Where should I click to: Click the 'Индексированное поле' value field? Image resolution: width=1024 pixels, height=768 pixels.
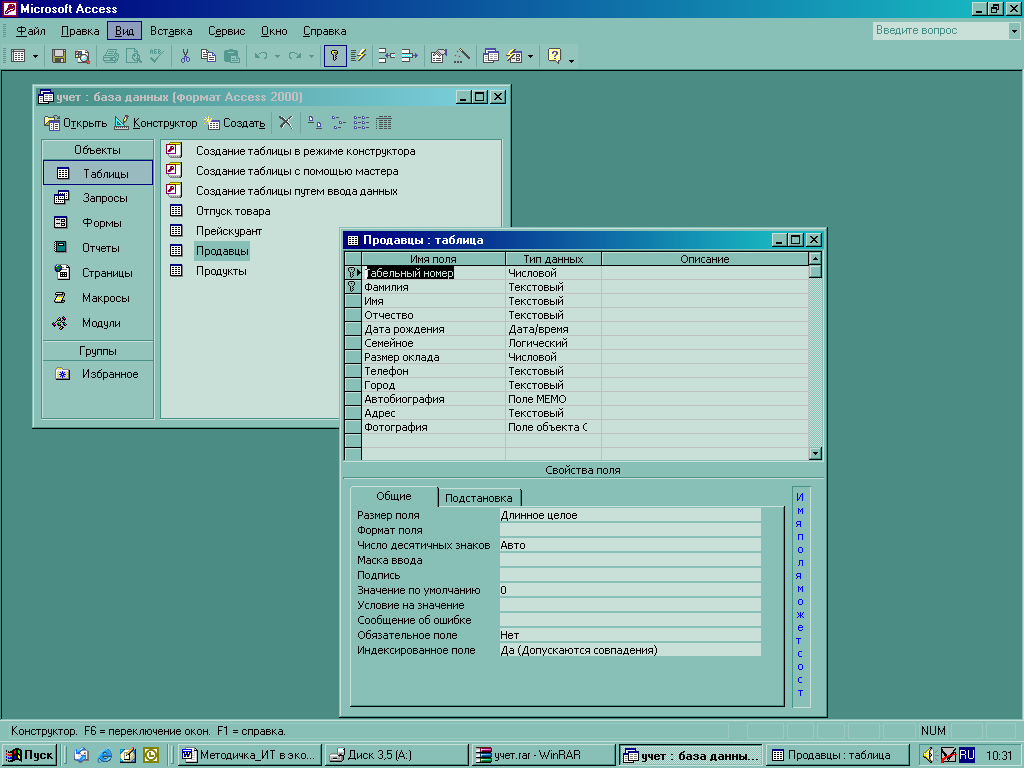[630, 650]
